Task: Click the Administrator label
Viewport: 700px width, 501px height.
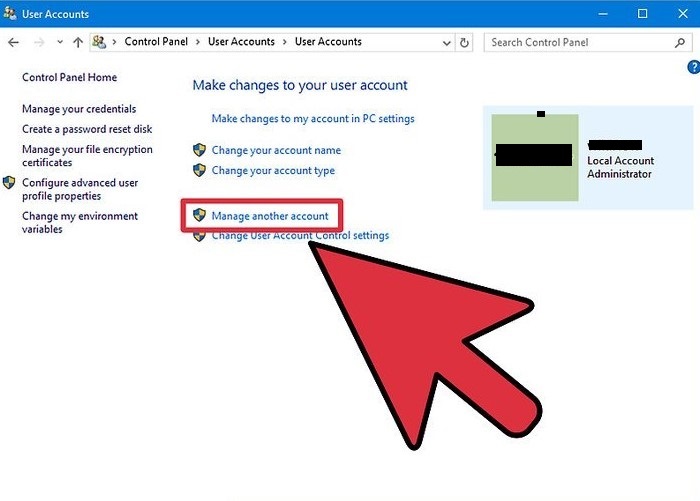Action: [x=619, y=174]
